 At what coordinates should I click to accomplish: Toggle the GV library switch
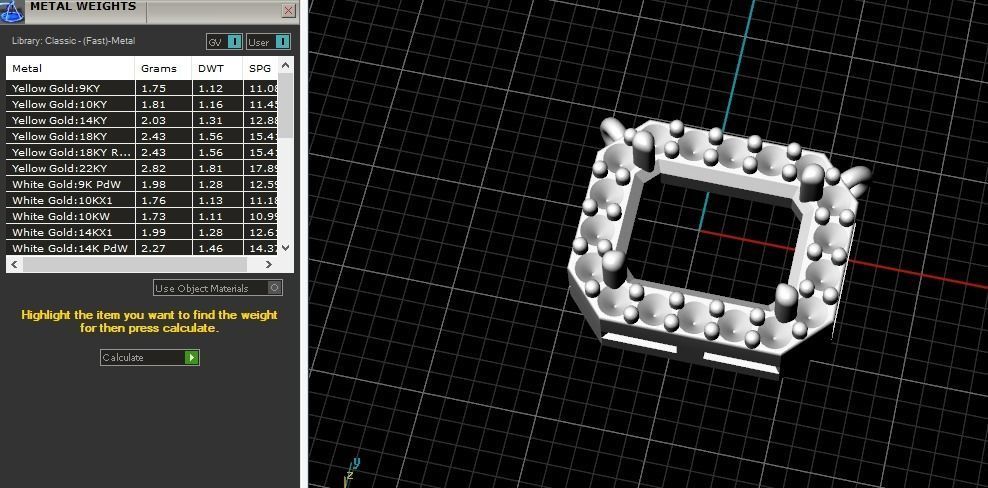[x=224, y=42]
